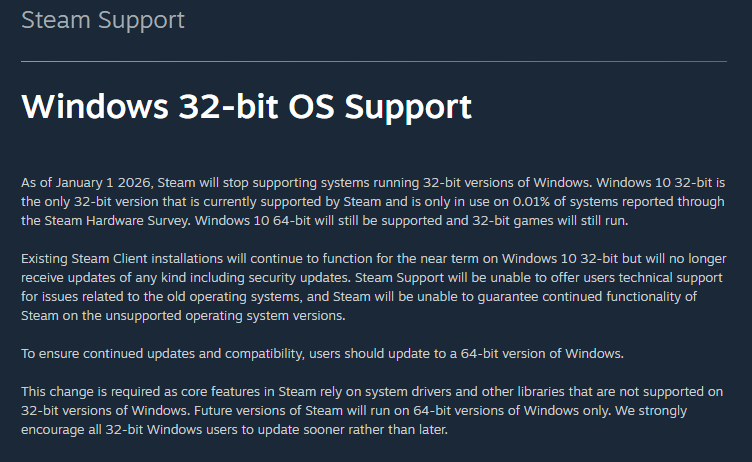Click "32-bit games will still run" text
The image size is (752, 462).
(x=550, y=221)
